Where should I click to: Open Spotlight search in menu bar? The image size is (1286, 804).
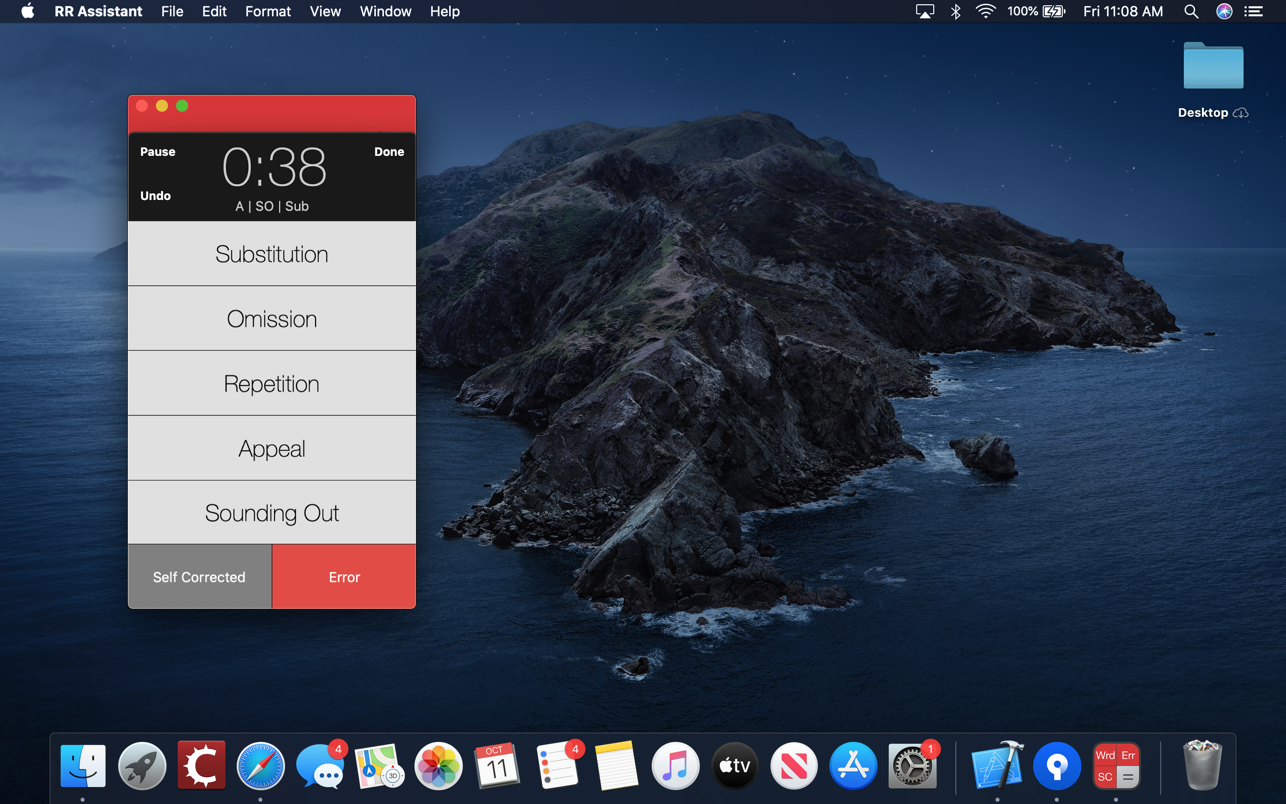1191,11
